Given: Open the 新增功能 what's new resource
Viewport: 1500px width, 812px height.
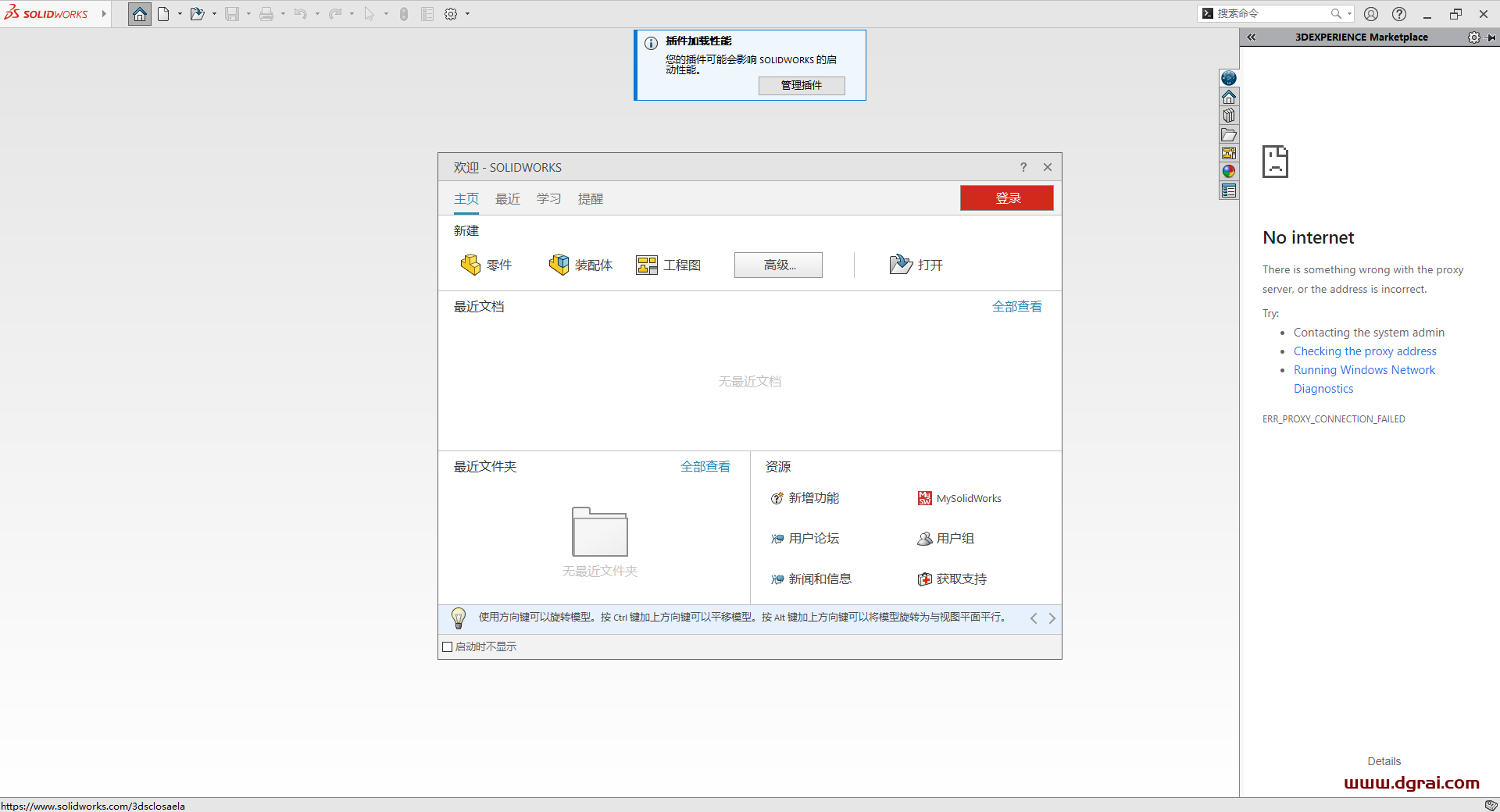Looking at the screenshot, I should tap(805, 498).
